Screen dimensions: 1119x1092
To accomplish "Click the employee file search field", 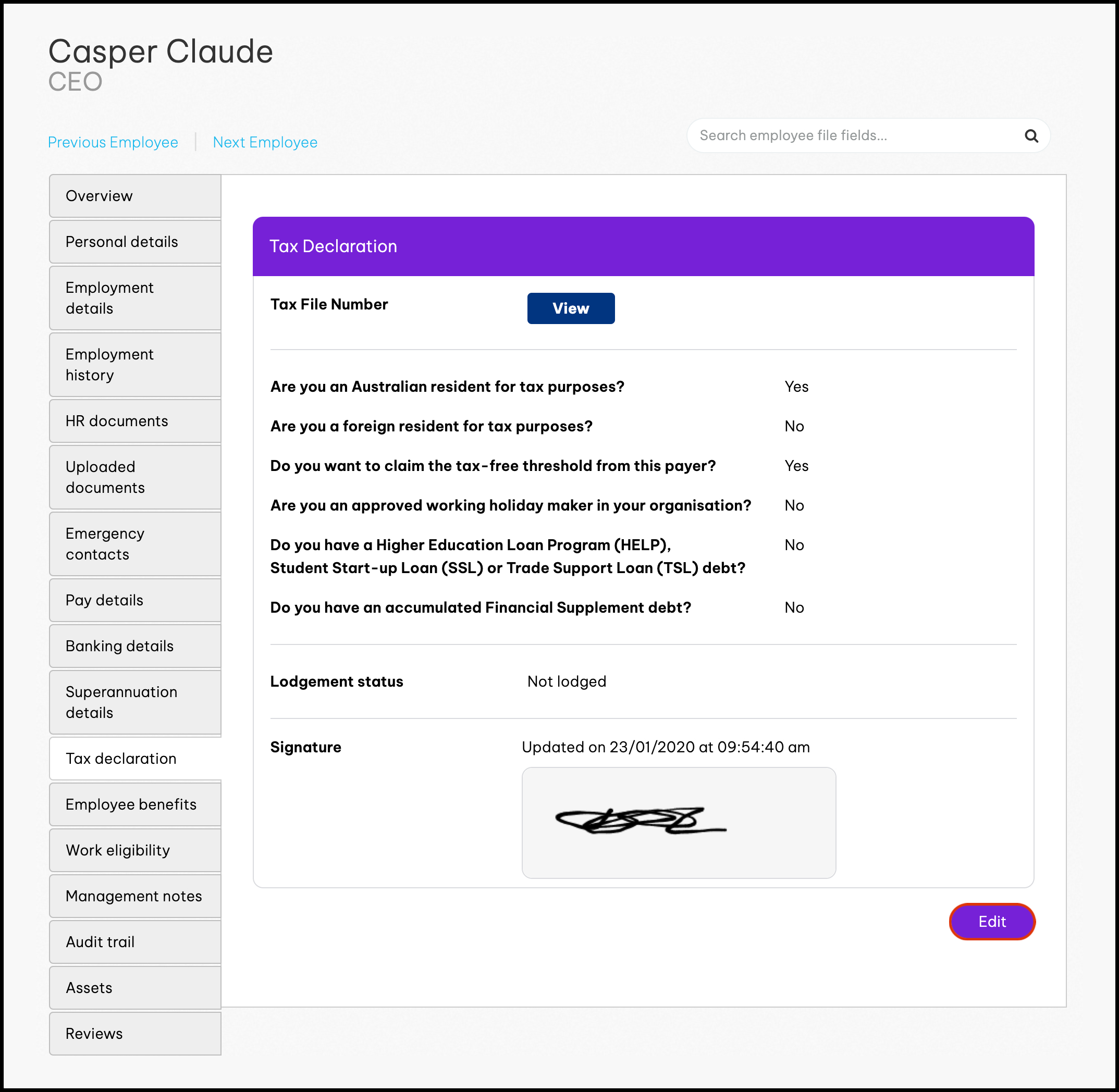I will coord(855,136).
